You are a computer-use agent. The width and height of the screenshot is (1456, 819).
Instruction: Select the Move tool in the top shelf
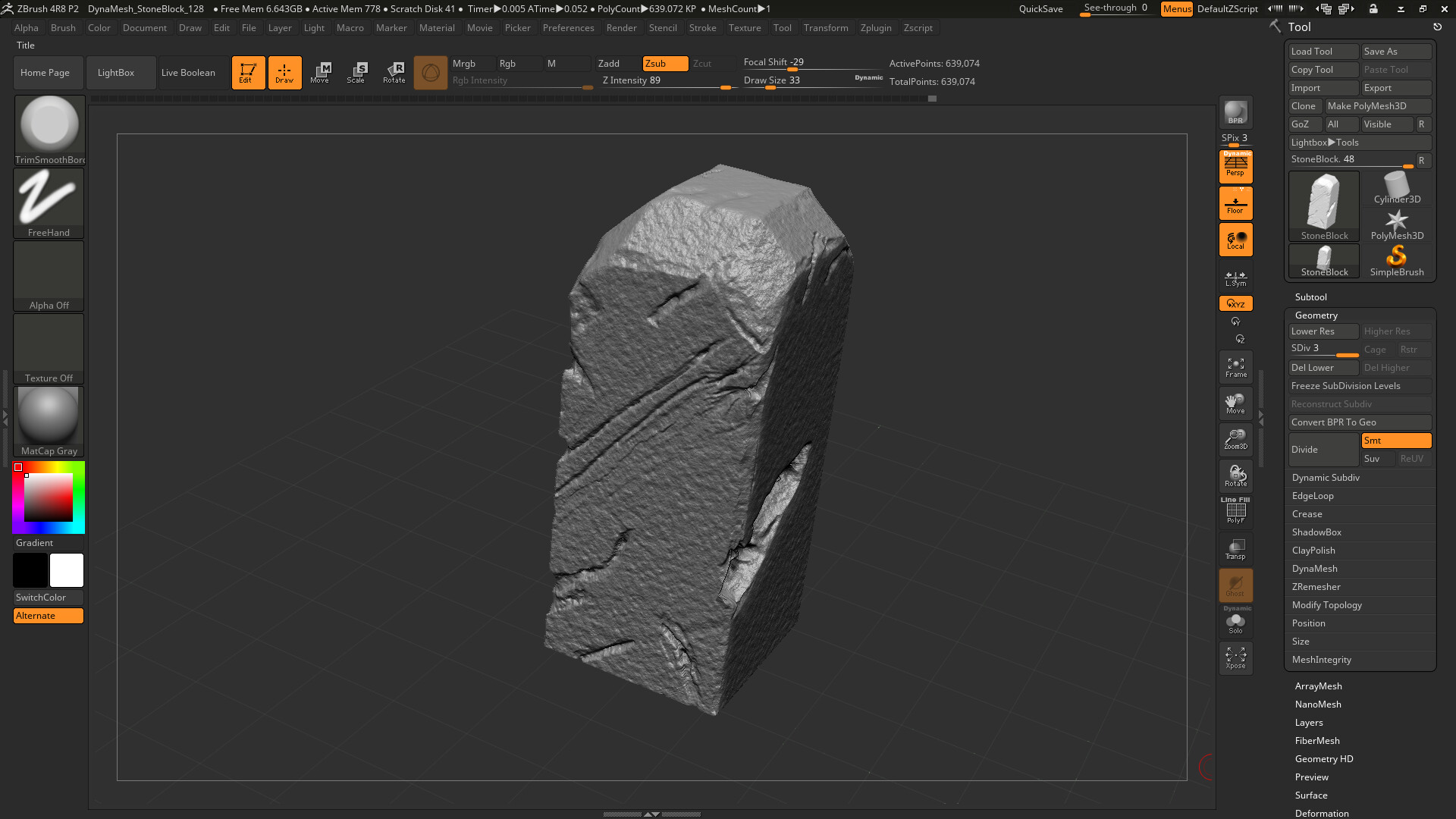coord(321,72)
